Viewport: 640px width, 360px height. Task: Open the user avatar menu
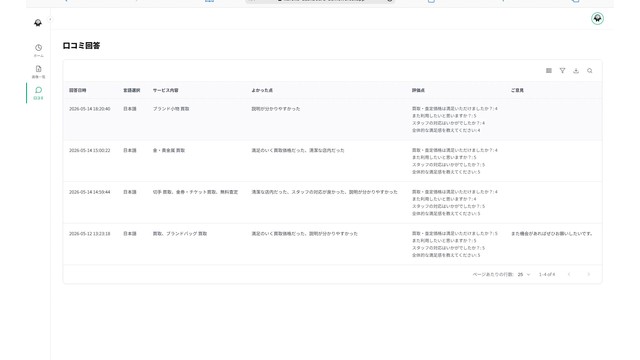pyautogui.click(x=597, y=18)
